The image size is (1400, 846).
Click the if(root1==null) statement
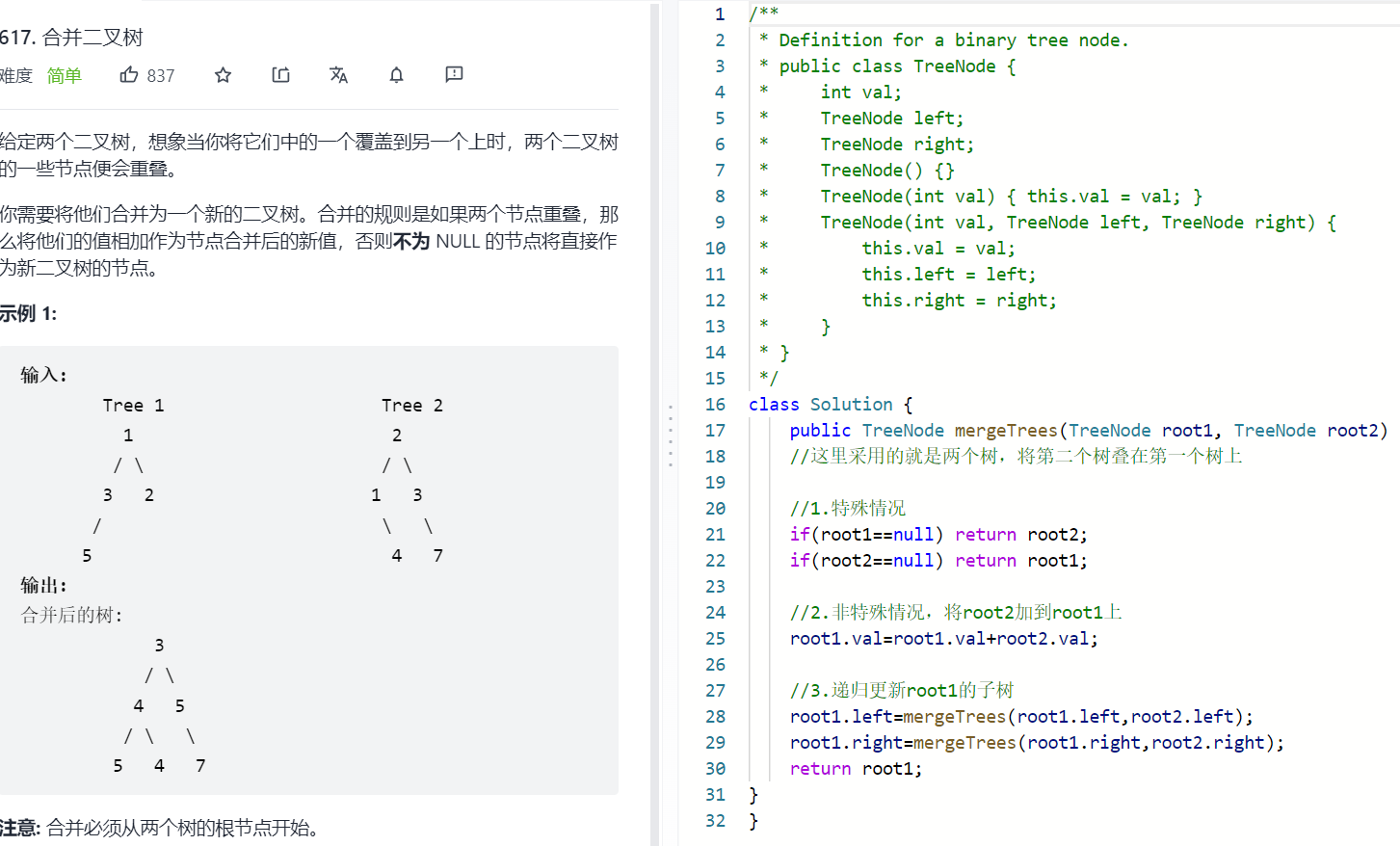pos(938,535)
